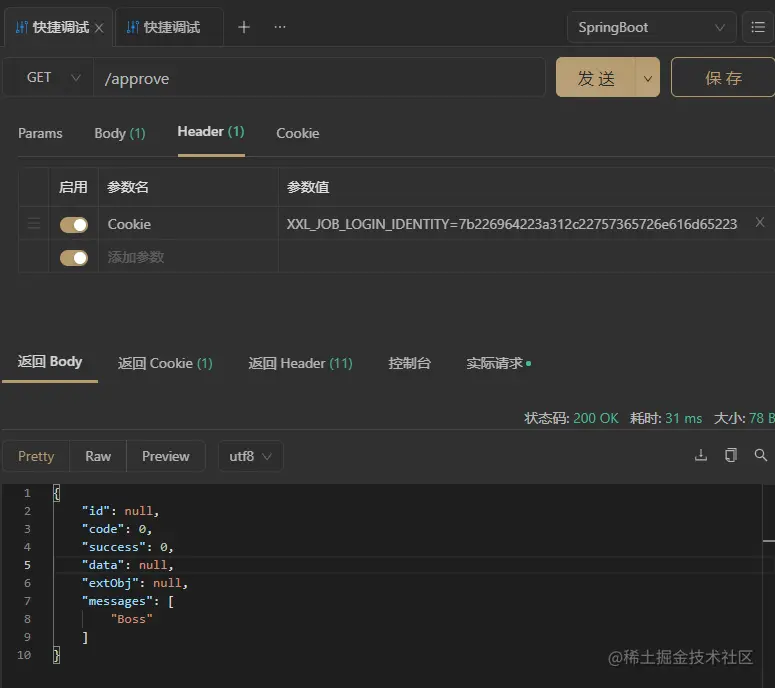Copy the response body

731,455
